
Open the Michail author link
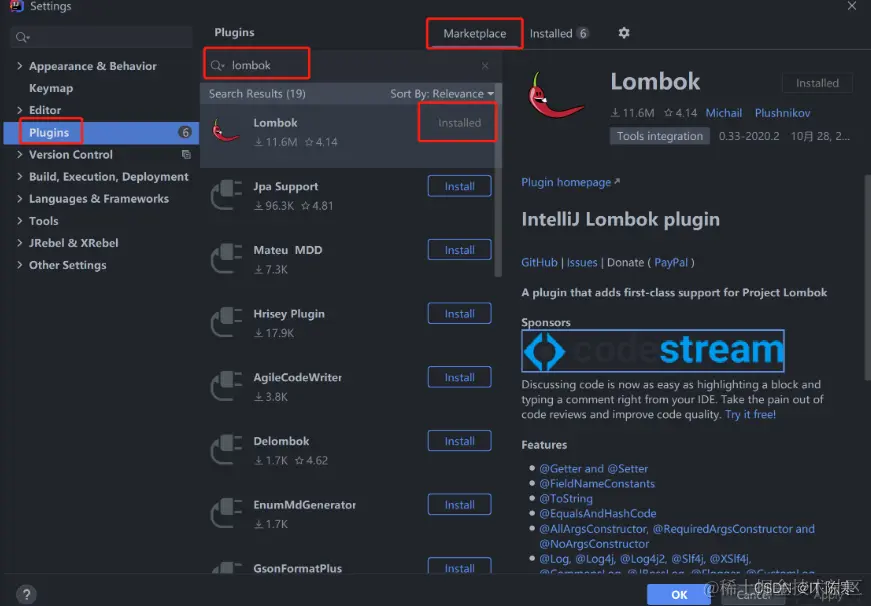tap(723, 113)
